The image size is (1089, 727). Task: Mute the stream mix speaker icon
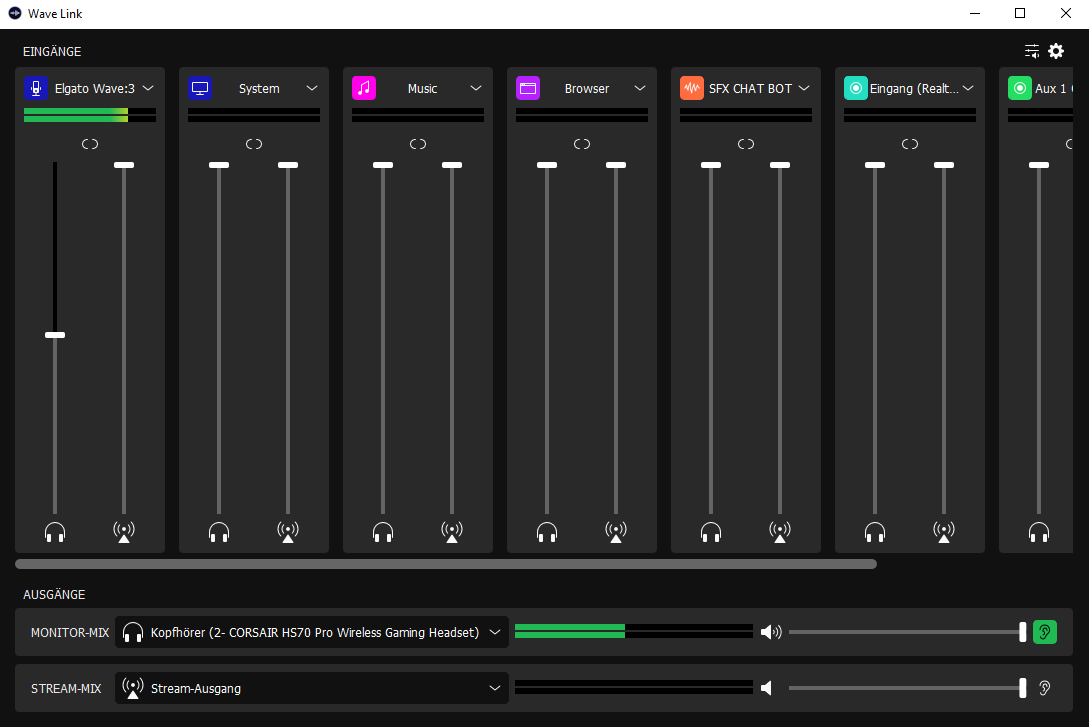pos(768,688)
